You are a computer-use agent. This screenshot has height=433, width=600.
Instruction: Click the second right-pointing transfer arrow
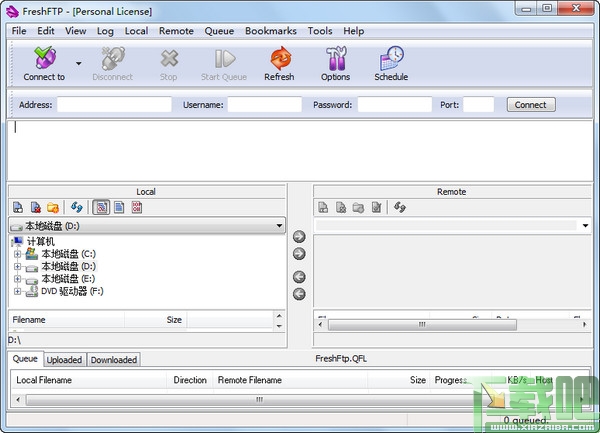(299, 254)
